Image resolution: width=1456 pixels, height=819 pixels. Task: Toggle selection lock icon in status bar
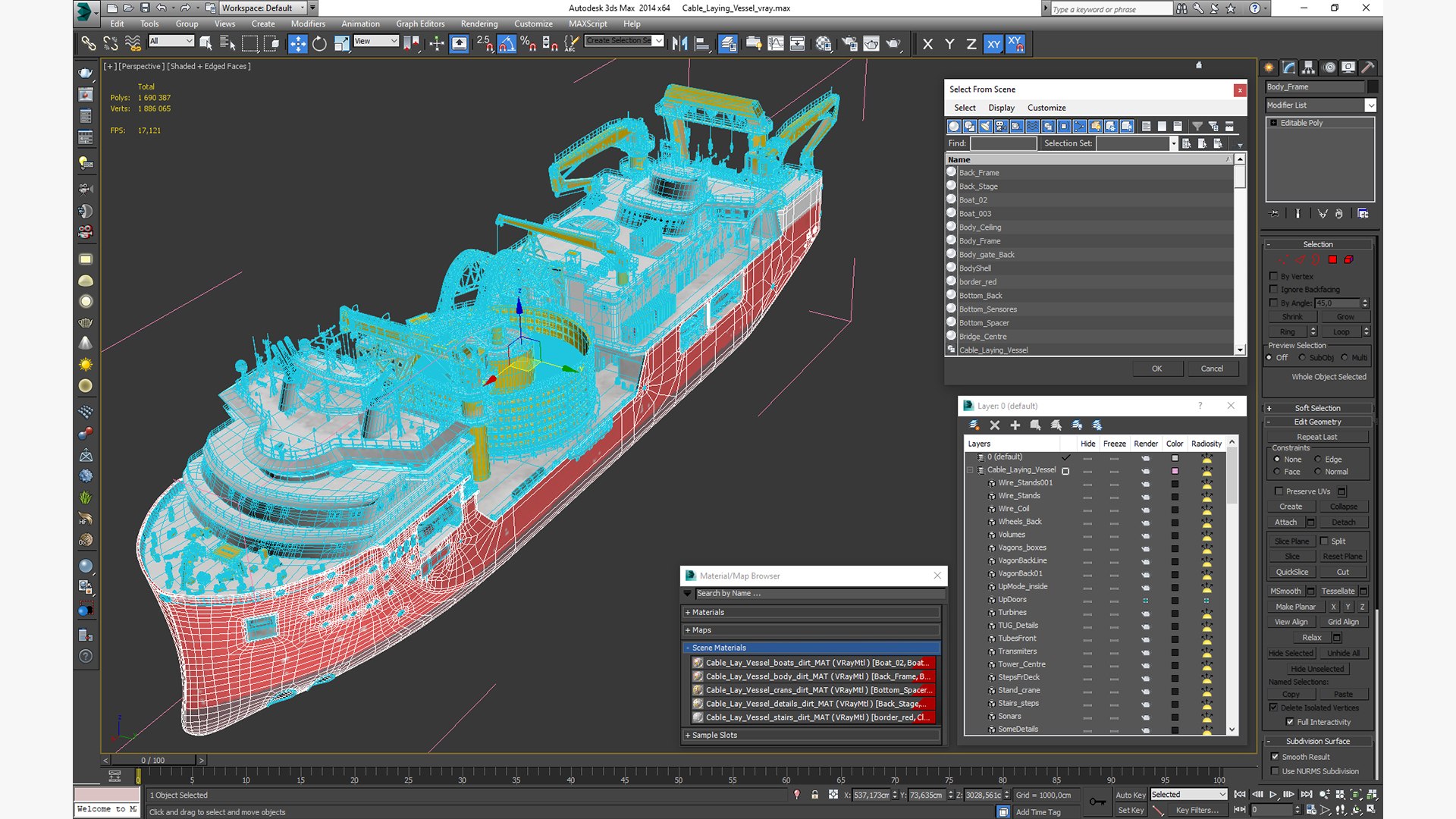click(814, 795)
